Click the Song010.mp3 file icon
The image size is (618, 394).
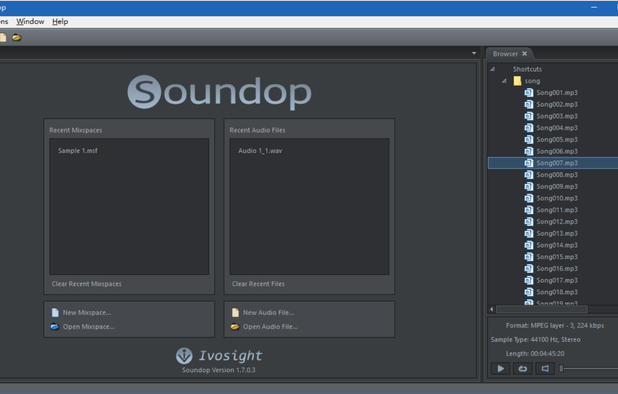(529, 198)
